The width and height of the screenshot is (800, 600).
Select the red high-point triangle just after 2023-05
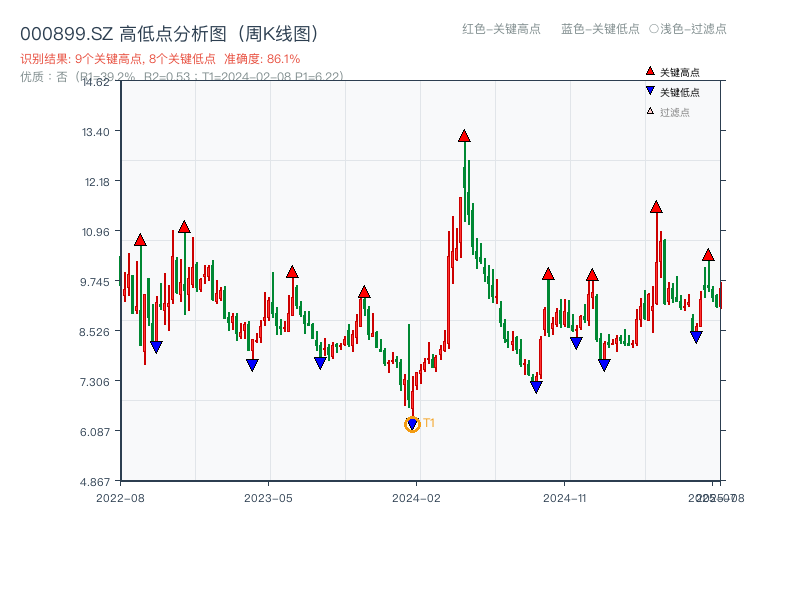pyautogui.click(x=292, y=272)
